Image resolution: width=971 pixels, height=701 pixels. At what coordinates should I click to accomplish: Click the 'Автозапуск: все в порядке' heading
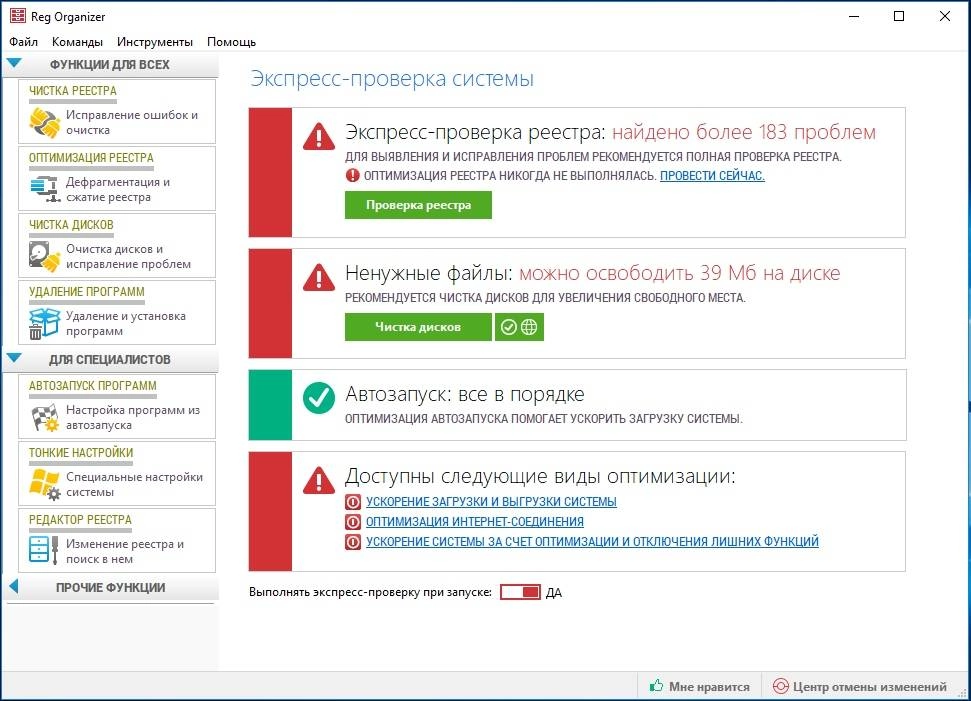tap(464, 394)
